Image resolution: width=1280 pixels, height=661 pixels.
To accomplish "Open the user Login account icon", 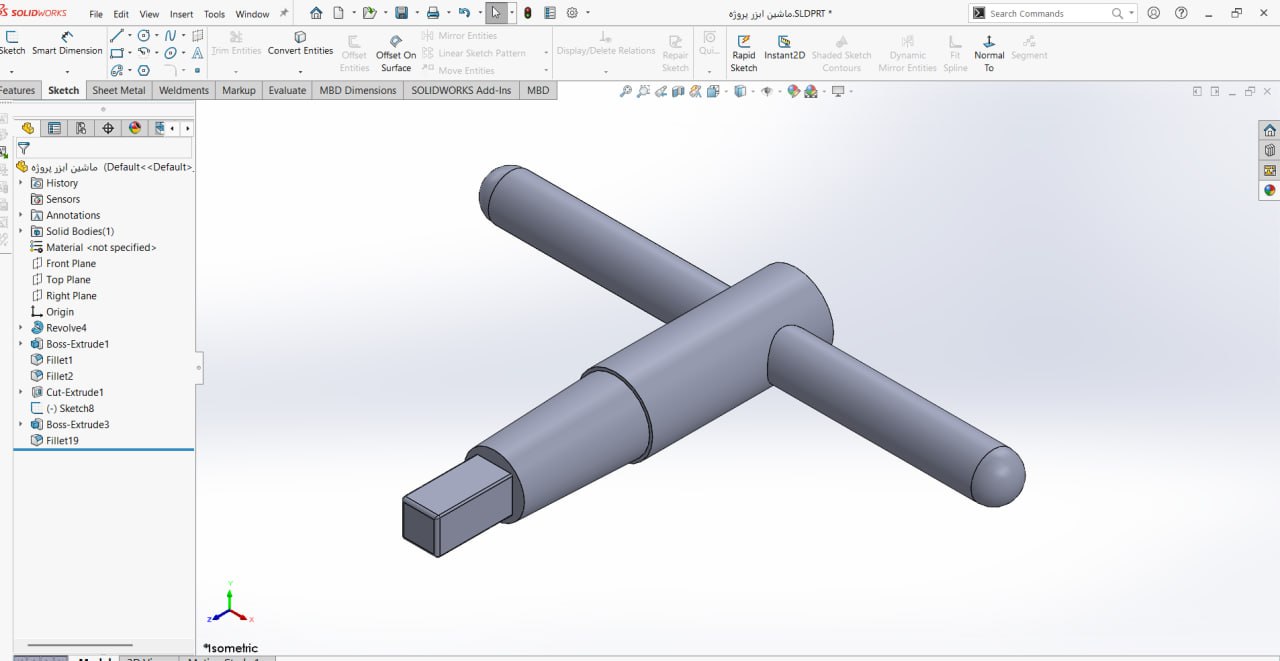I will 1154,13.
